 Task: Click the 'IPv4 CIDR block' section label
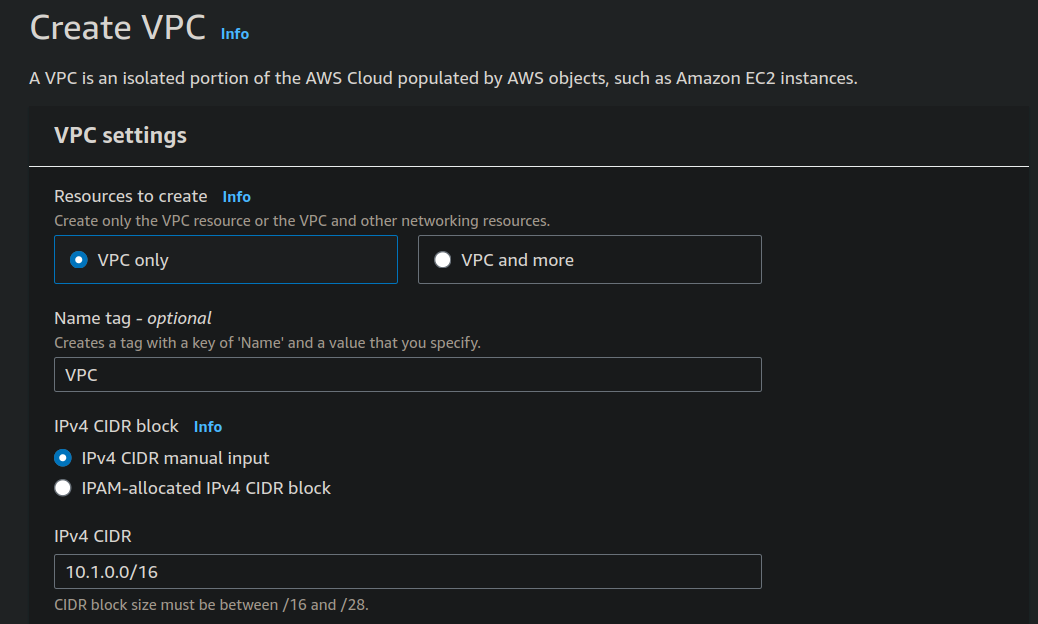(117, 426)
